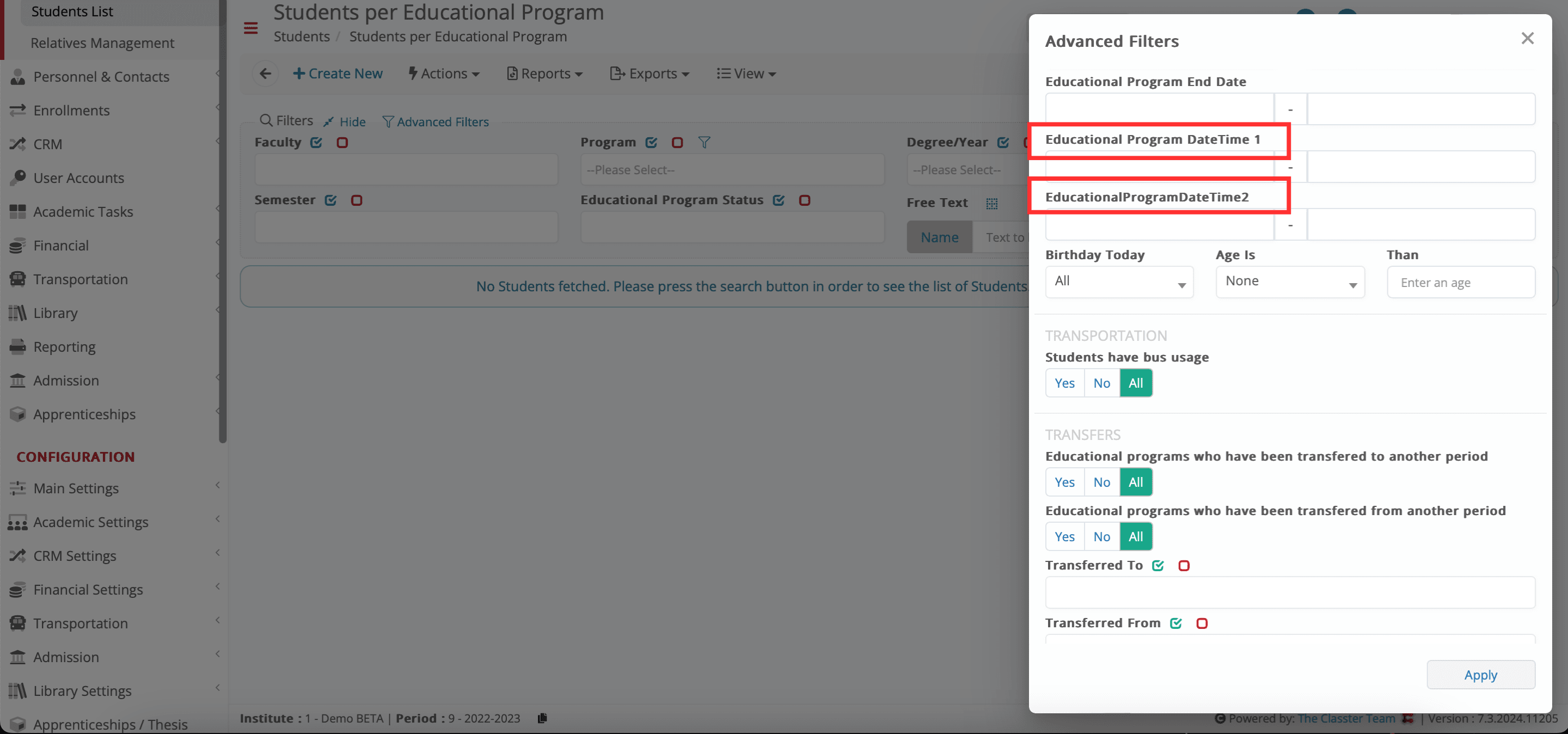Viewport: 1568px width, 734px height.
Task: Open the Reports menu
Action: point(545,74)
